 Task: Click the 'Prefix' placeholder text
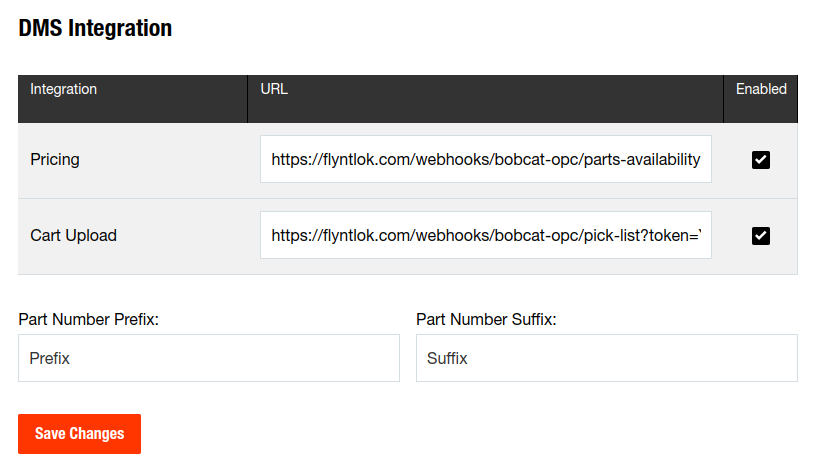click(x=49, y=358)
